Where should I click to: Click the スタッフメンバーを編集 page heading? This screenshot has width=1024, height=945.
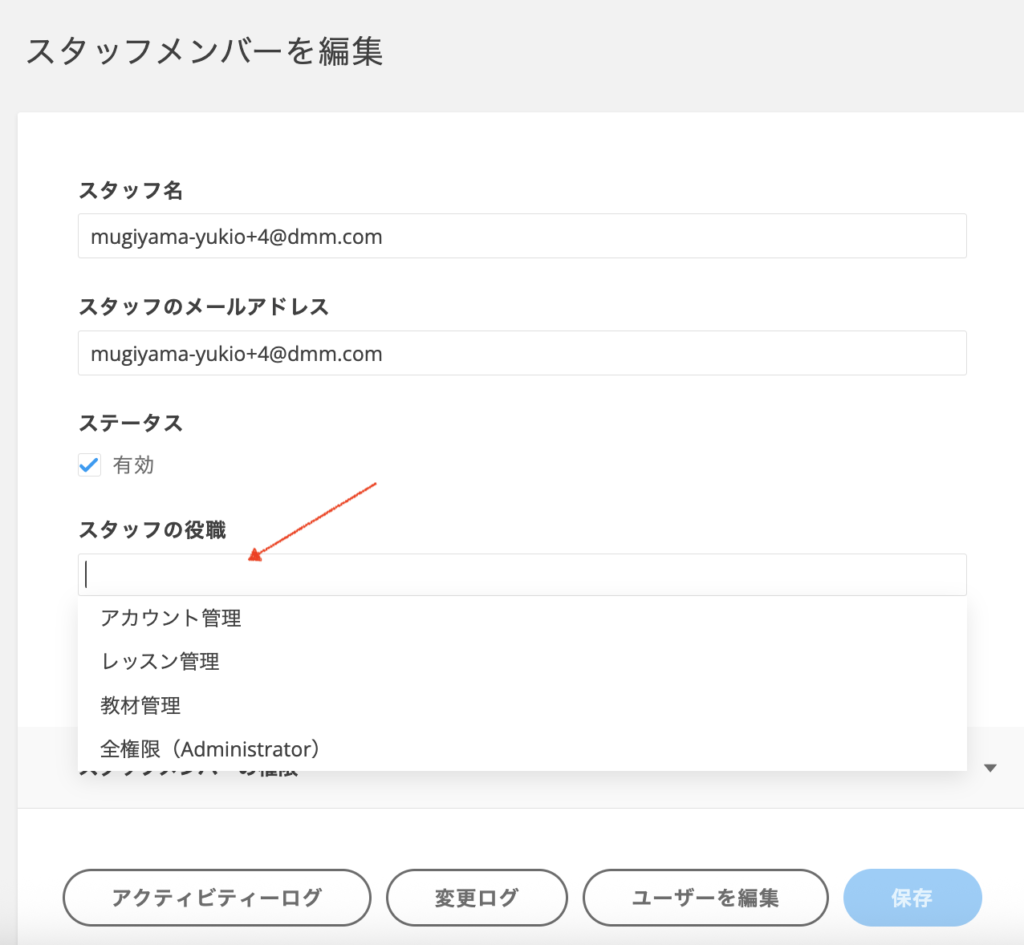point(205,52)
